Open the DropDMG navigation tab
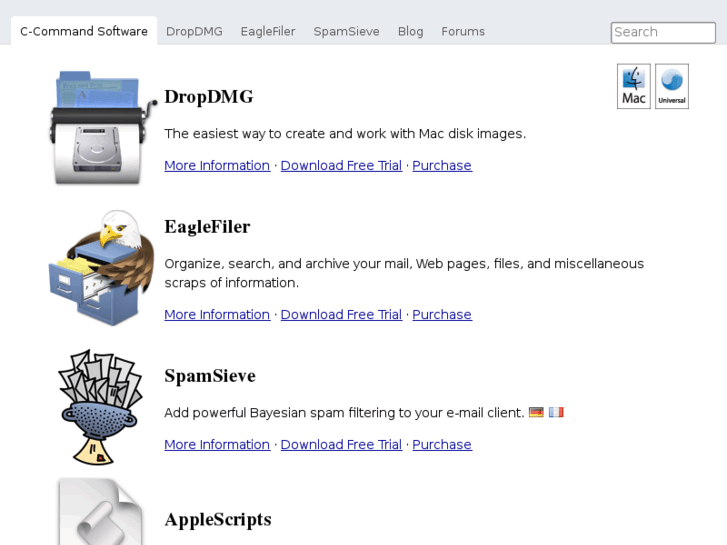The image size is (727, 545). [x=194, y=31]
